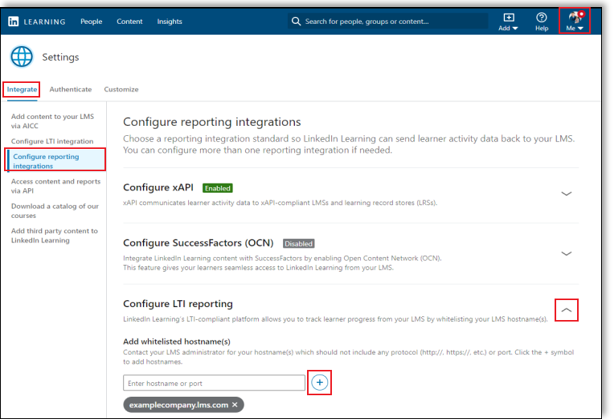Viewport: 613px width, 420px height.
Task: Switch to the Customize tab
Action: click(x=121, y=90)
